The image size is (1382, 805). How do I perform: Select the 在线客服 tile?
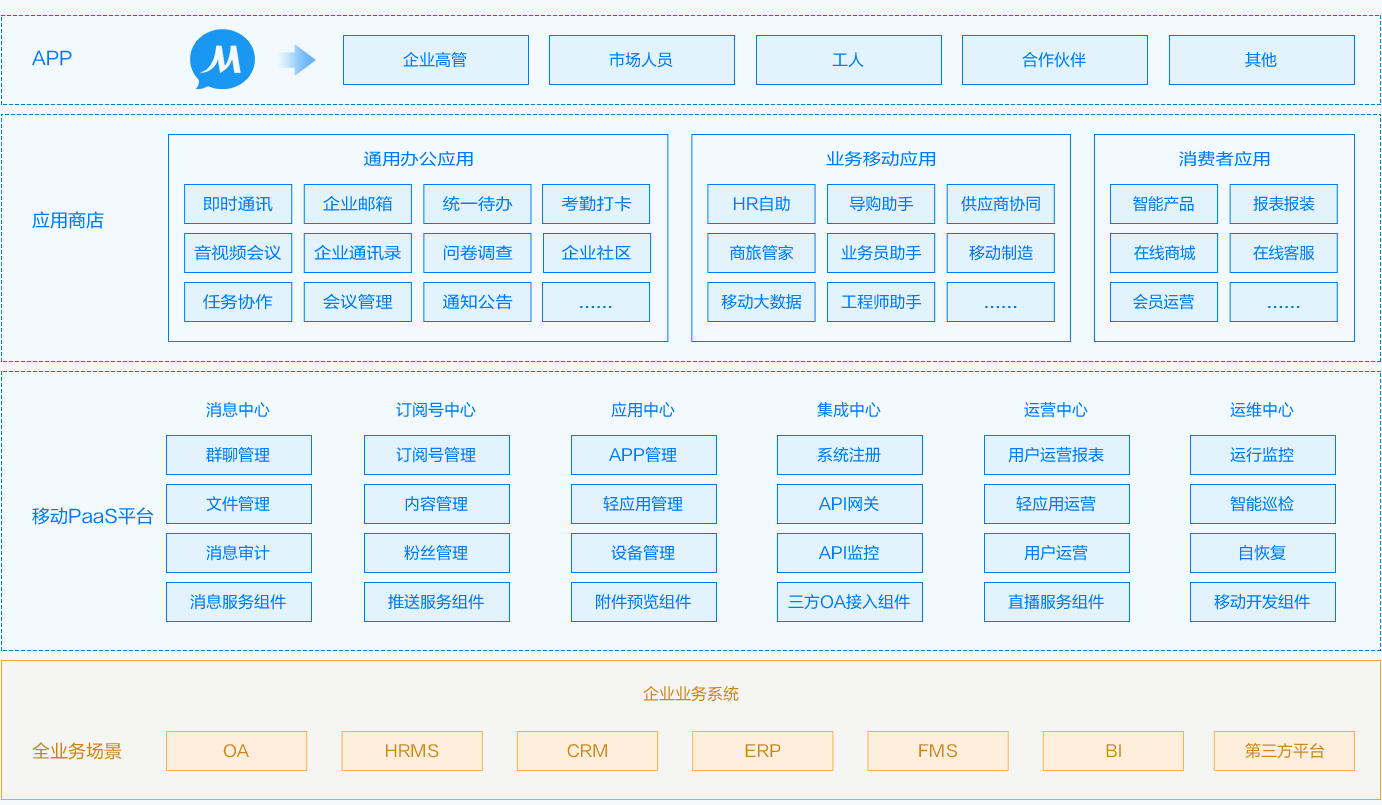pos(1284,253)
